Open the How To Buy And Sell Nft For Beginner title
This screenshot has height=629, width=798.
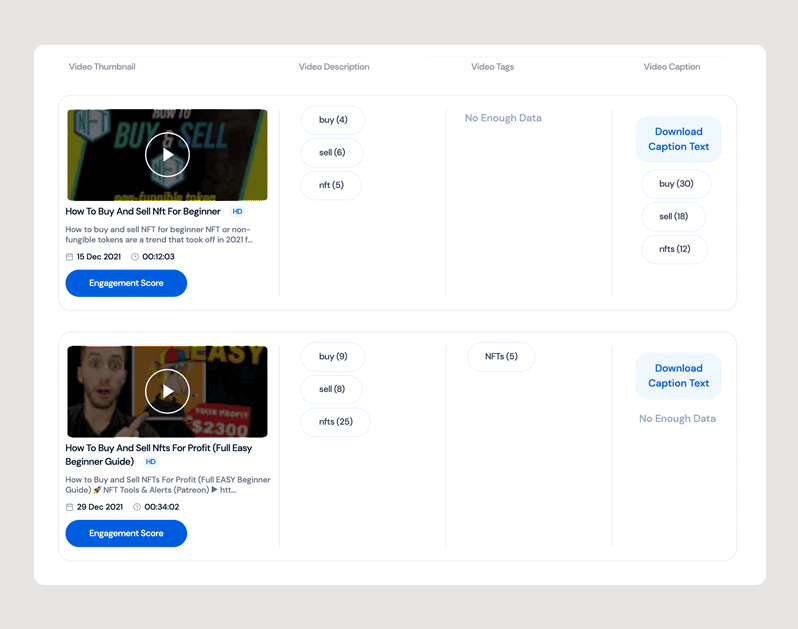[x=143, y=212]
